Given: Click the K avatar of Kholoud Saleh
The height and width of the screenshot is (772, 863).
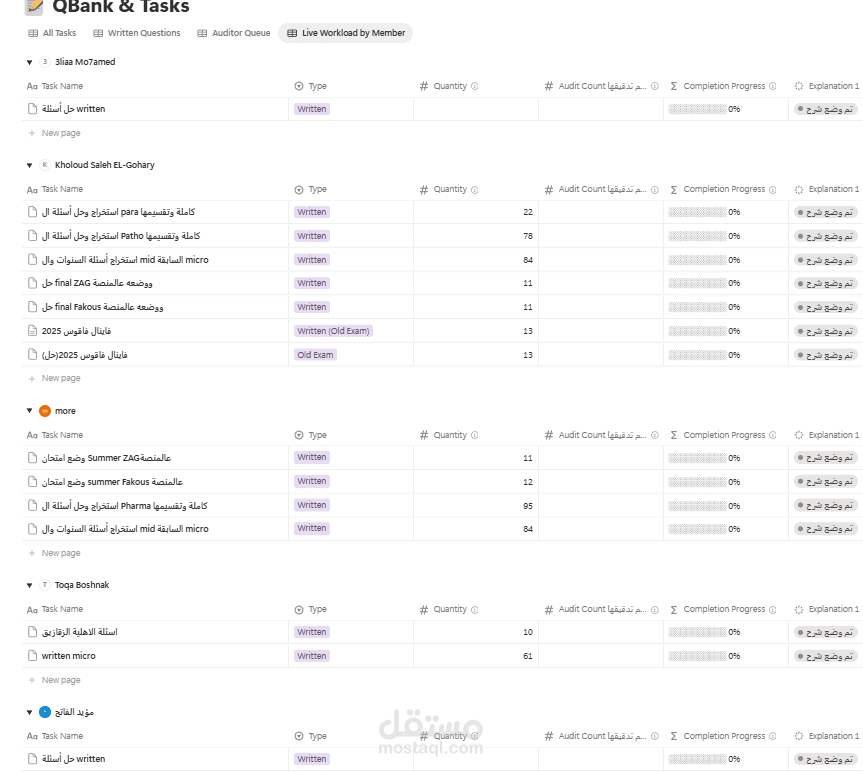Looking at the screenshot, I should pos(45,165).
